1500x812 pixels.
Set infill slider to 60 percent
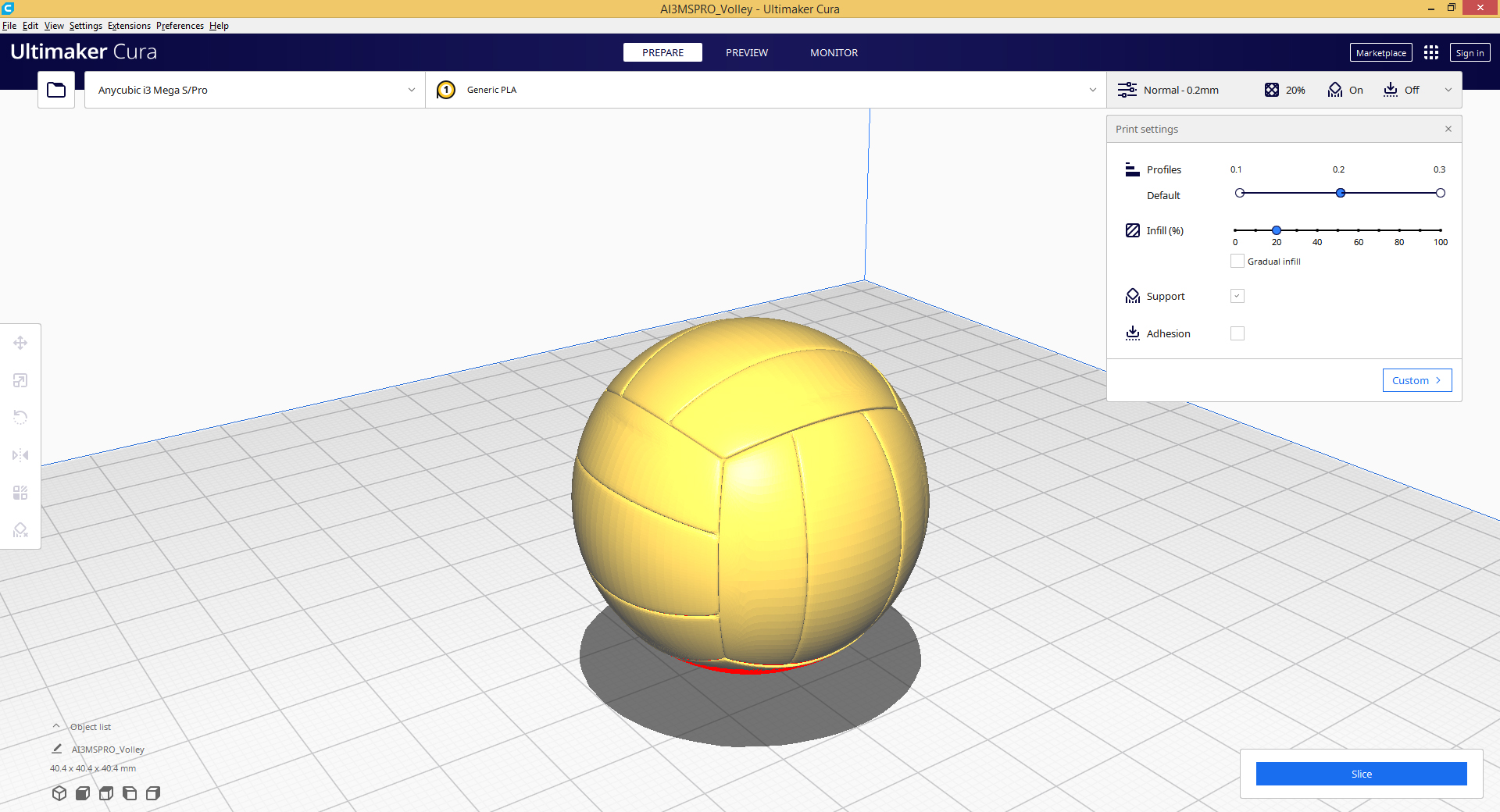[x=1359, y=230]
